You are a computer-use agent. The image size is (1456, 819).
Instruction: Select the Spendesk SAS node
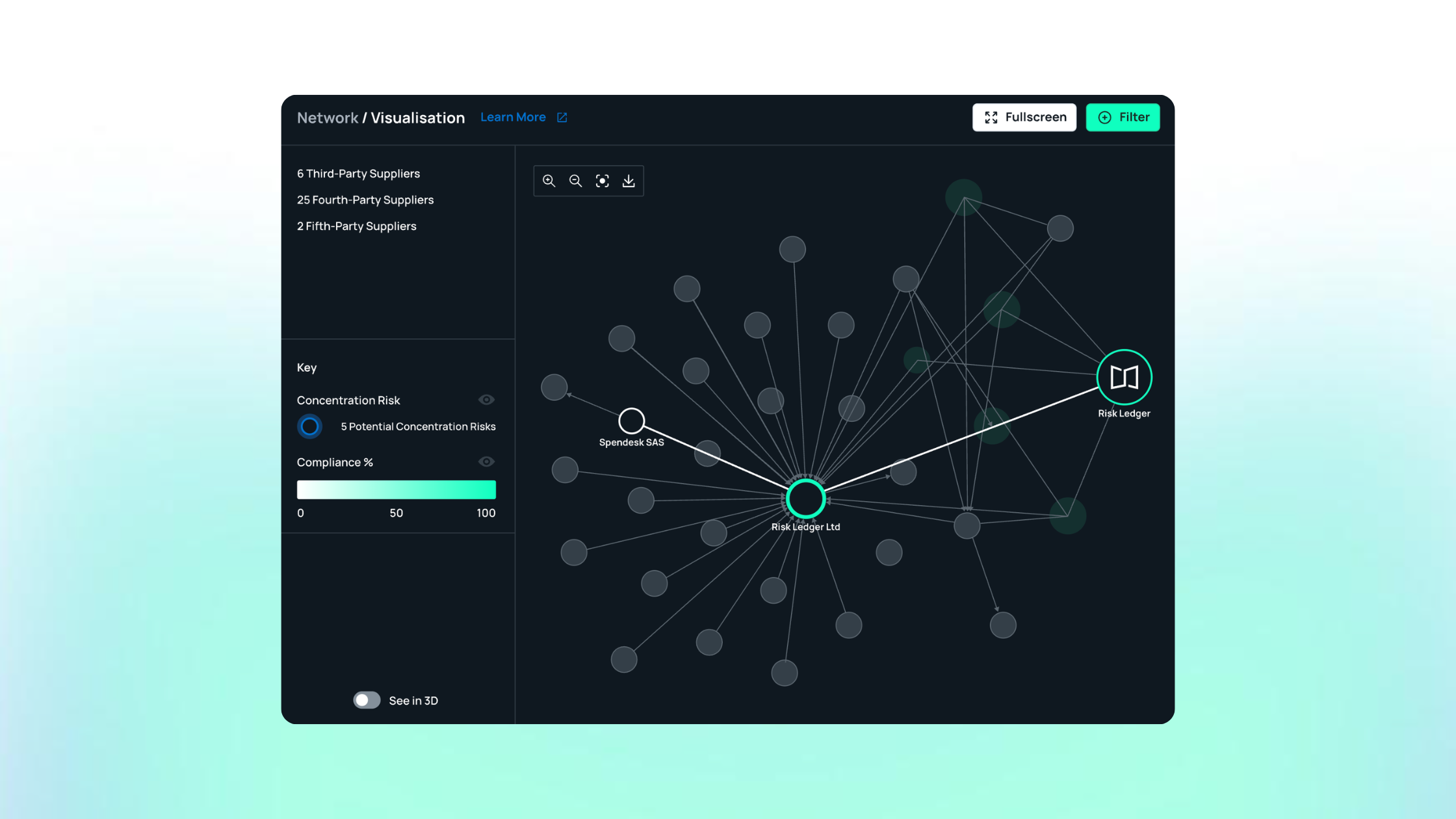[631, 421]
